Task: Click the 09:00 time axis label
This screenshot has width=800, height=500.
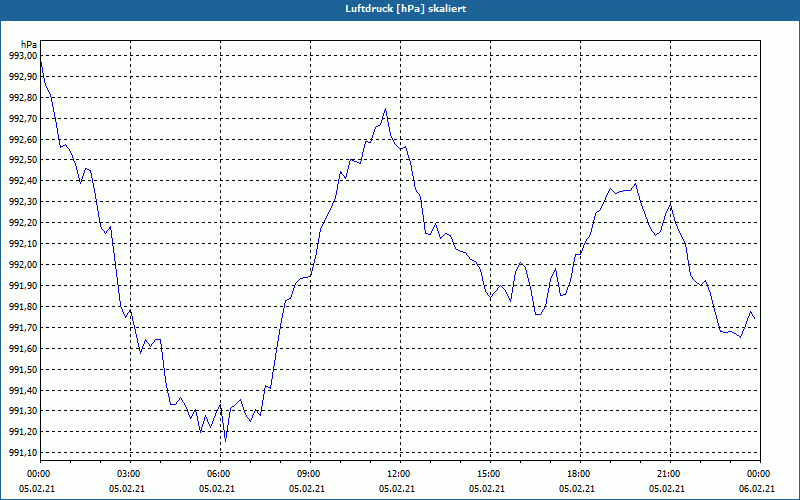Action: pos(310,474)
